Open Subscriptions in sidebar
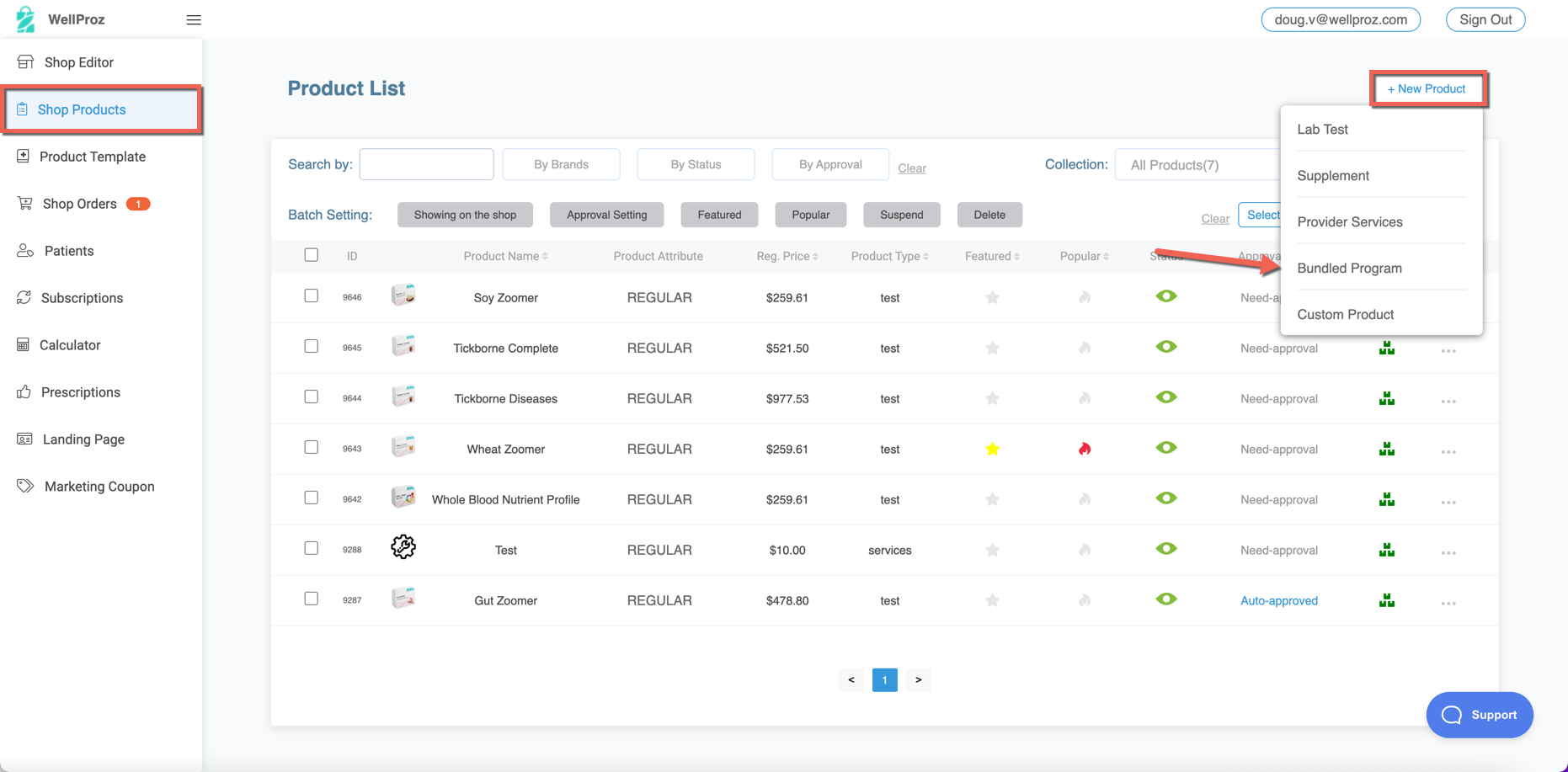This screenshot has height=772, width=1568. click(x=82, y=298)
